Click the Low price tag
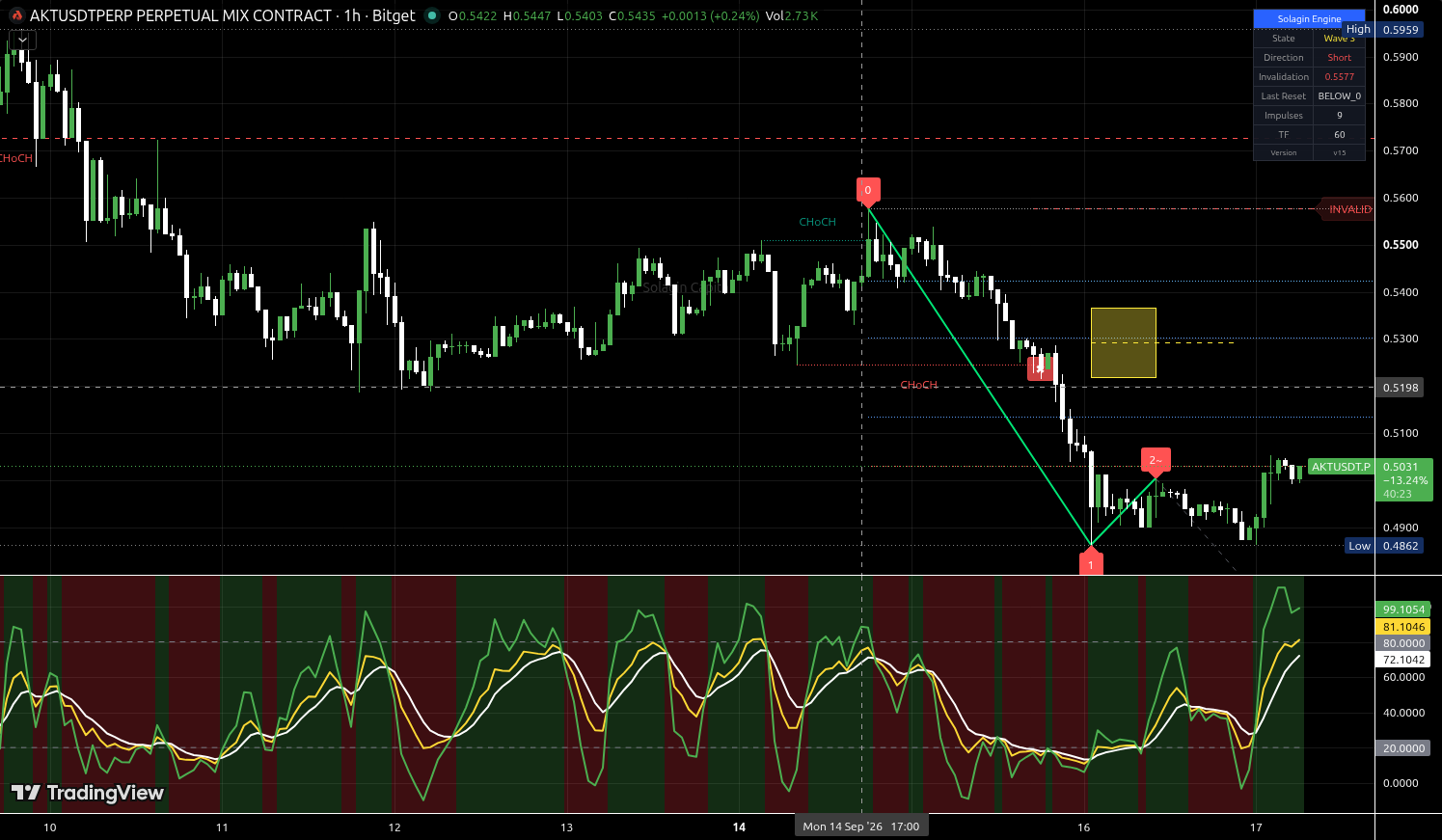1442x840 pixels. point(1359,546)
